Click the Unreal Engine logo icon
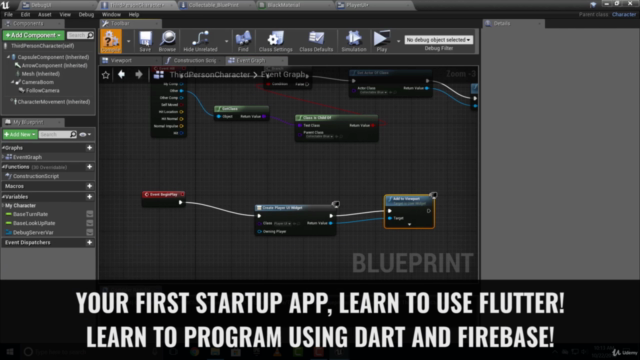Screen dimensions: 640x360 (5, 5)
